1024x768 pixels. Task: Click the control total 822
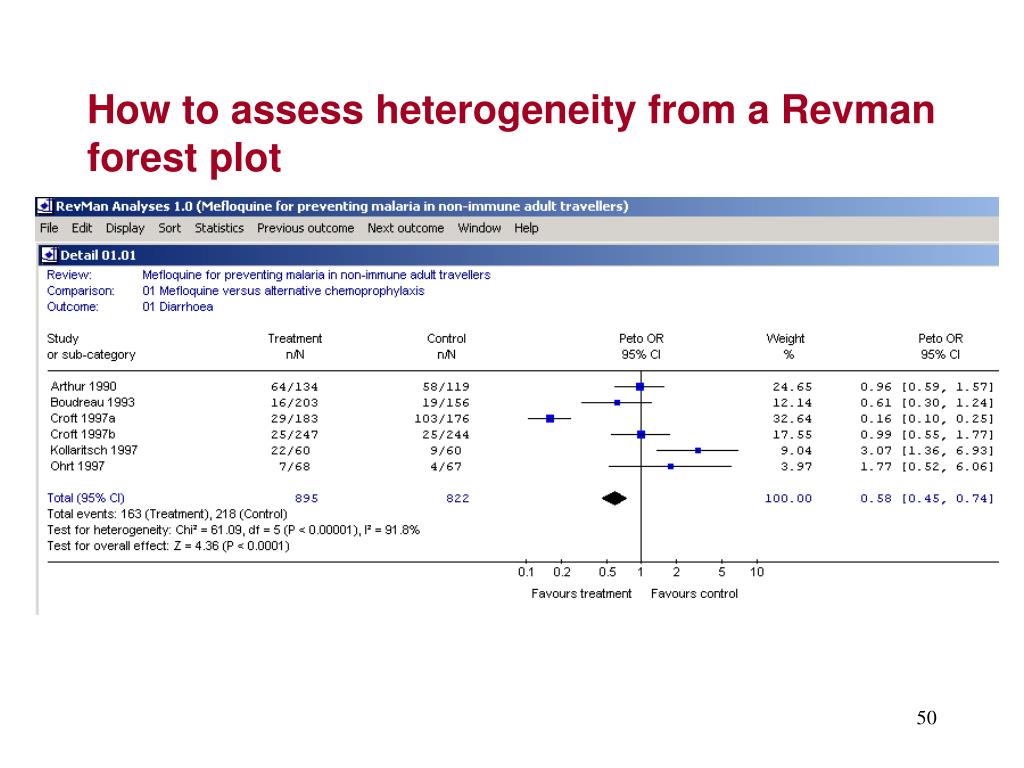tap(457, 498)
